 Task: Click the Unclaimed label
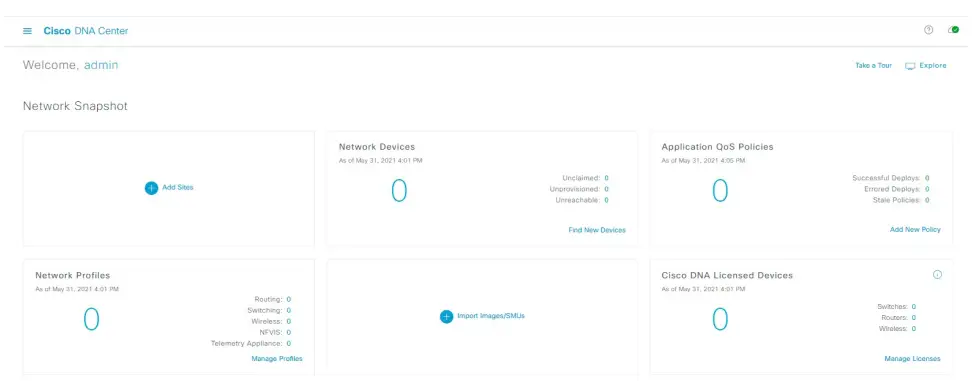click(x=581, y=178)
